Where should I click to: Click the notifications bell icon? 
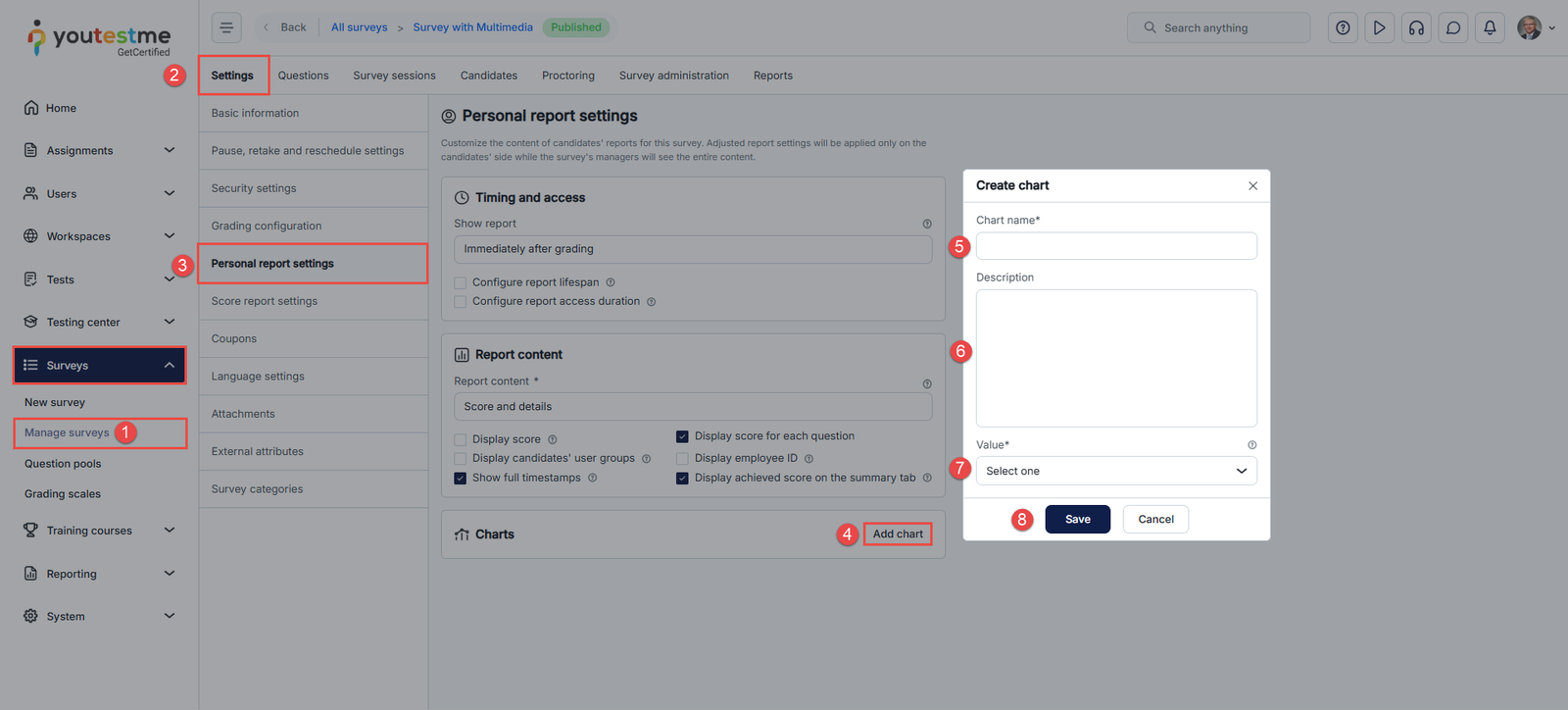[1490, 27]
